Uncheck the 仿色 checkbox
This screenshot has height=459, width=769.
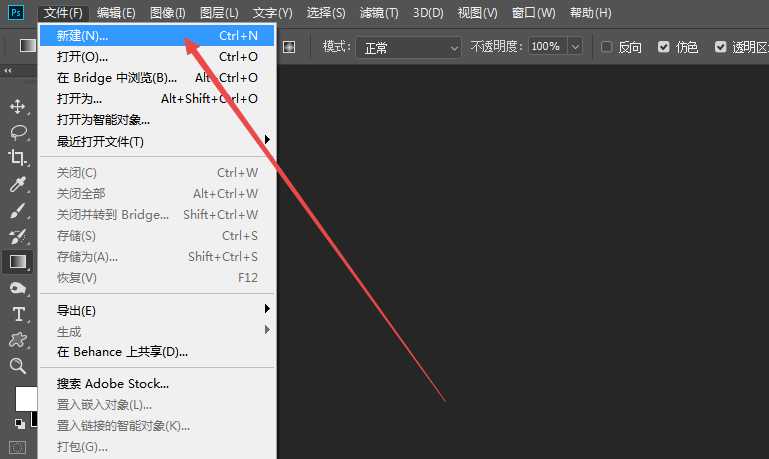pyautogui.click(x=664, y=47)
